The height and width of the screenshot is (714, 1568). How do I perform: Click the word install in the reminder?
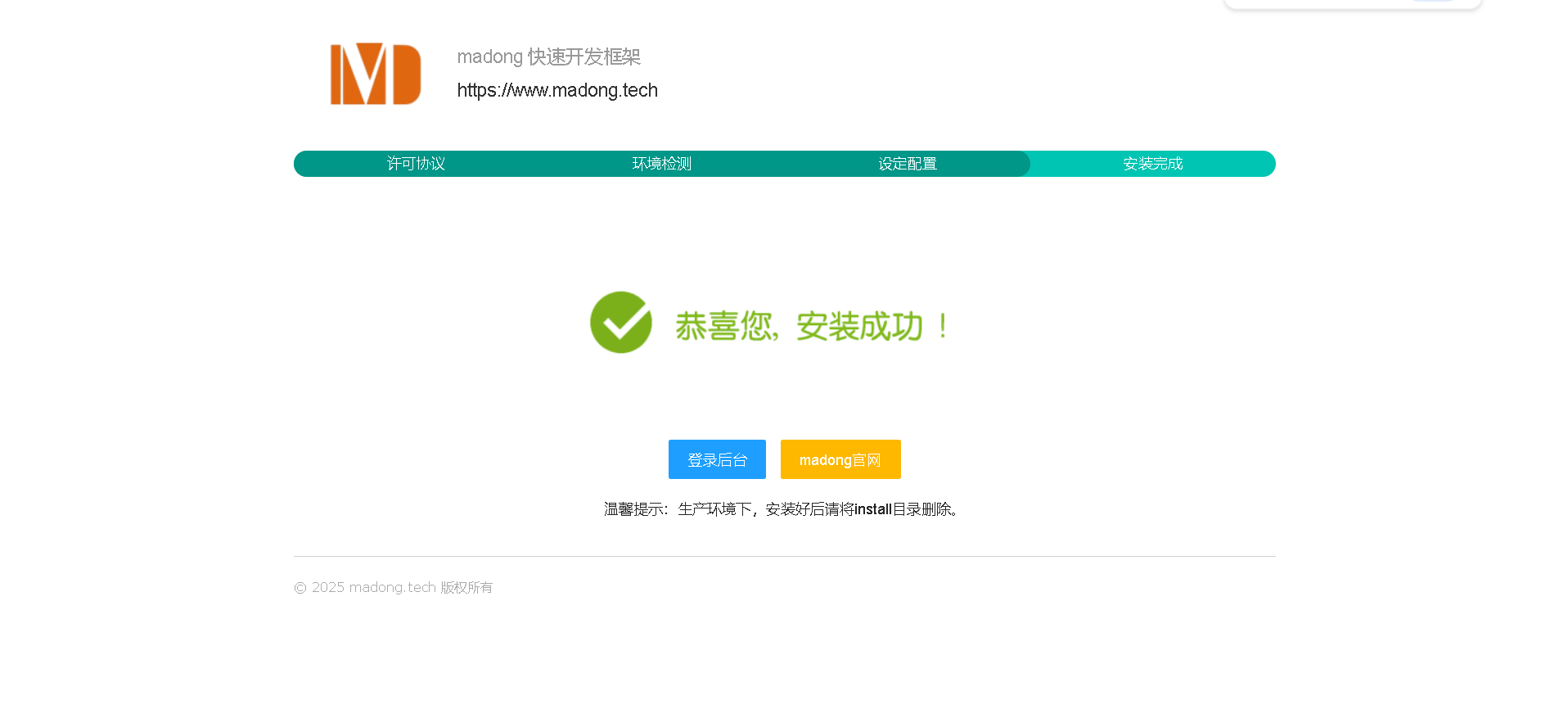click(x=872, y=509)
